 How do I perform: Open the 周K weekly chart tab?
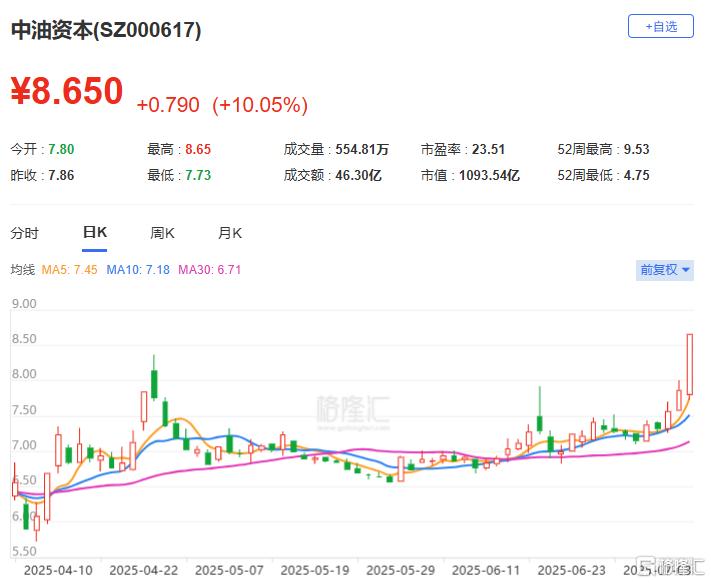tap(162, 233)
